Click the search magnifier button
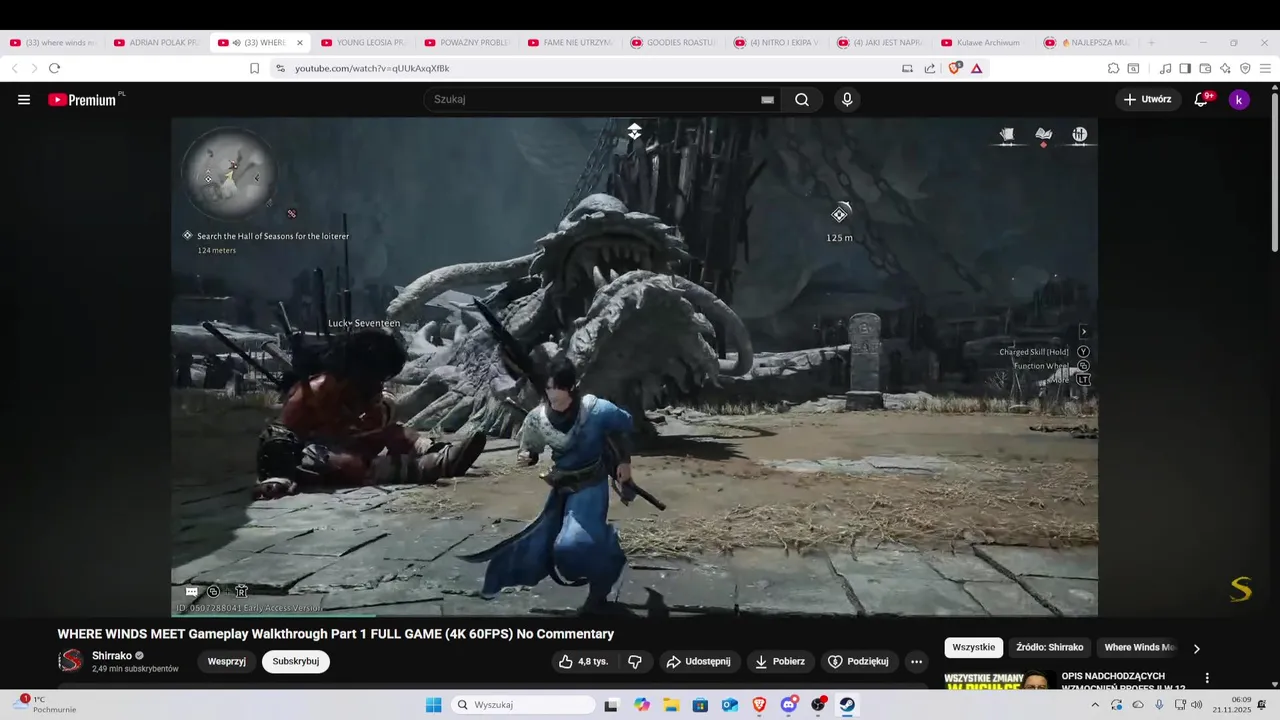This screenshot has height=720, width=1280. pyautogui.click(x=802, y=100)
